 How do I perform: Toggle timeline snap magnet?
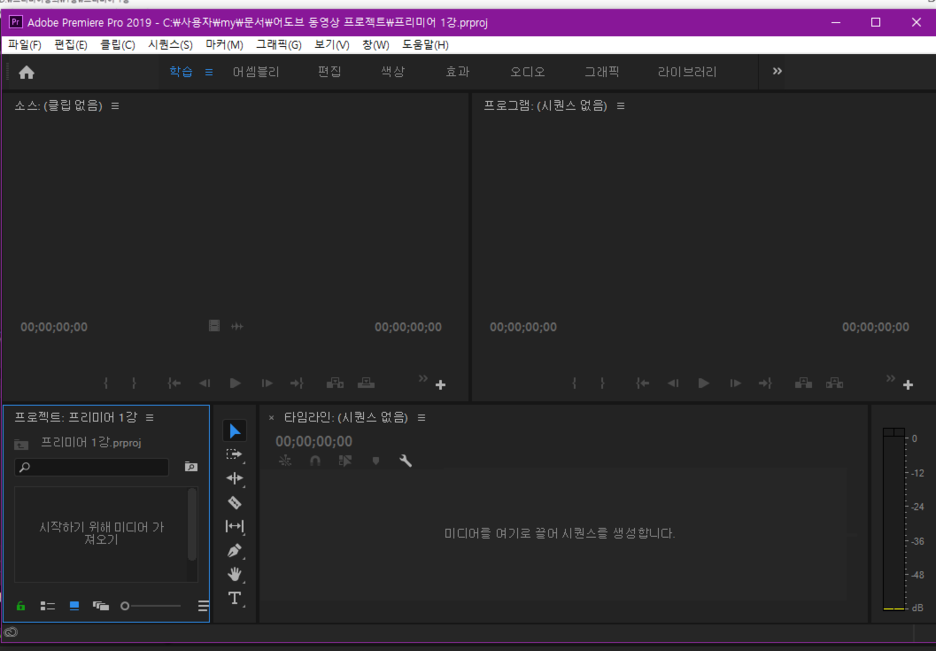point(315,461)
